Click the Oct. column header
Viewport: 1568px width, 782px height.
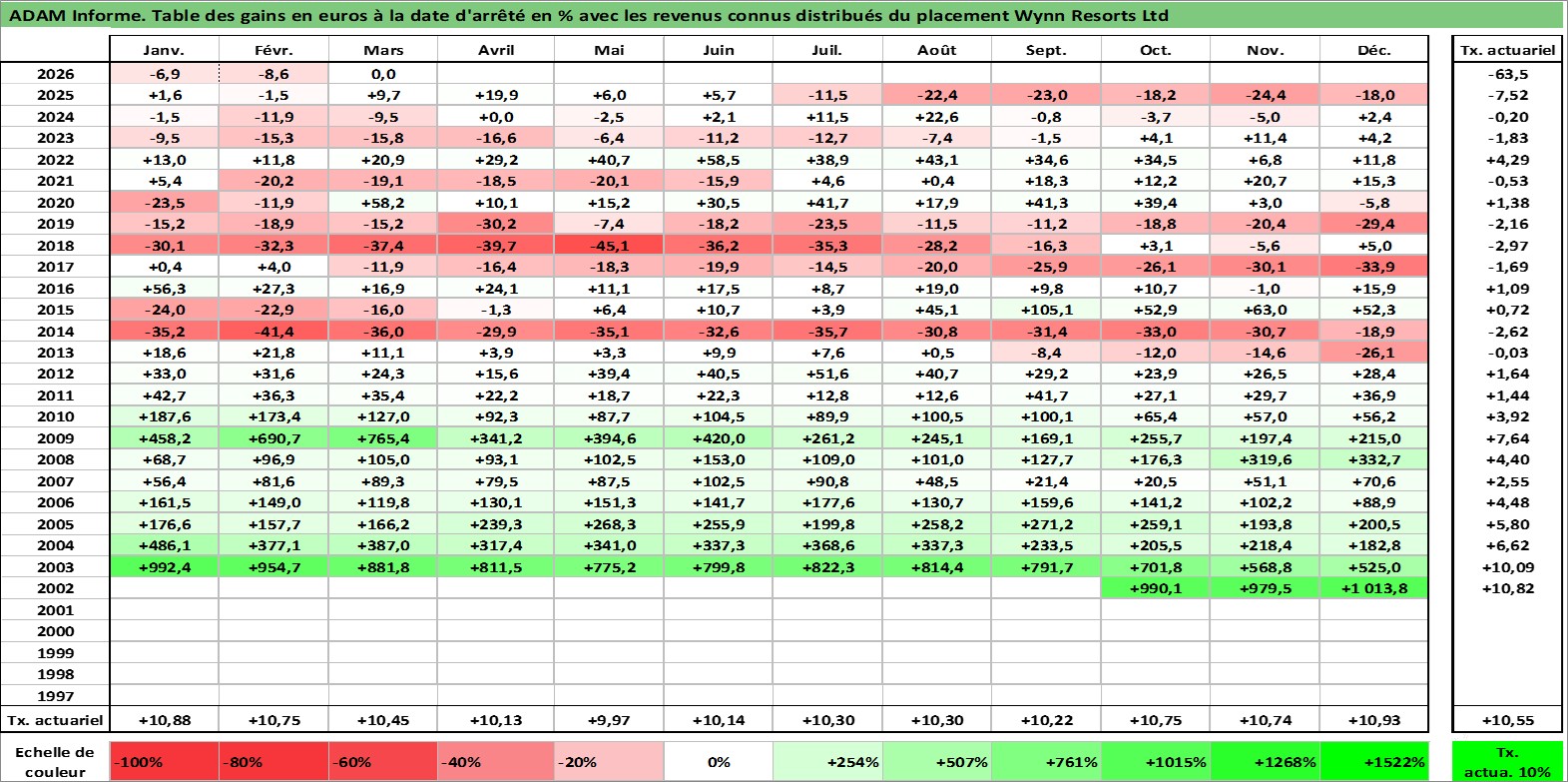tap(1155, 50)
